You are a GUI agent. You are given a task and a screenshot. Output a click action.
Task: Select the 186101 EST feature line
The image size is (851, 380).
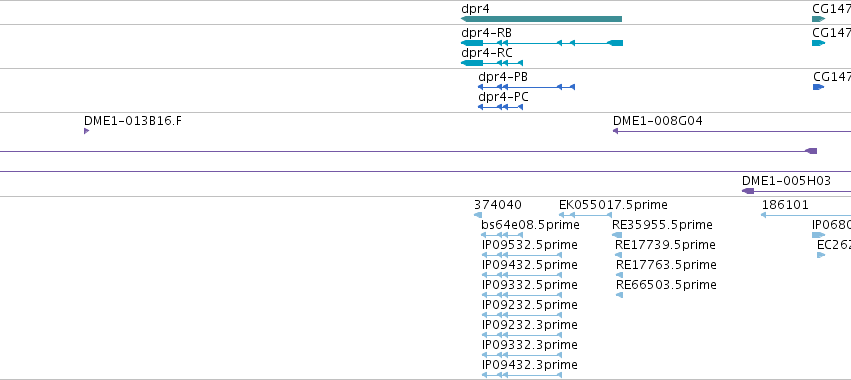(x=806, y=215)
